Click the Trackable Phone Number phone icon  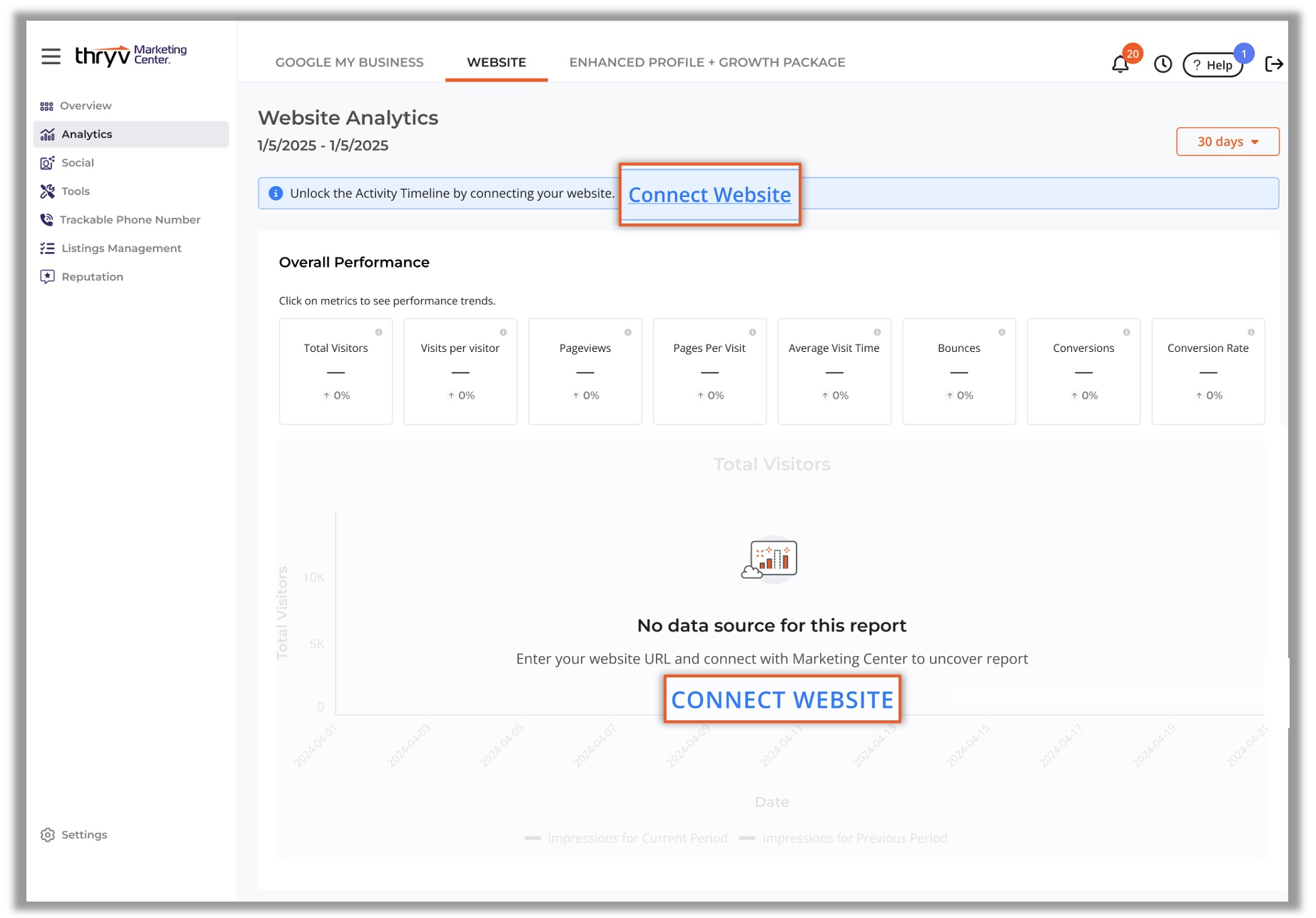47,220
